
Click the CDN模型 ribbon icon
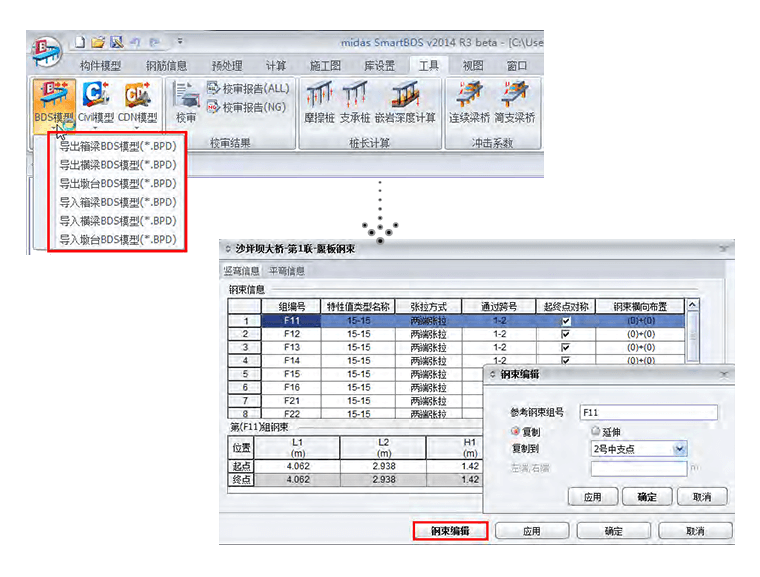[x=137, y=103]
